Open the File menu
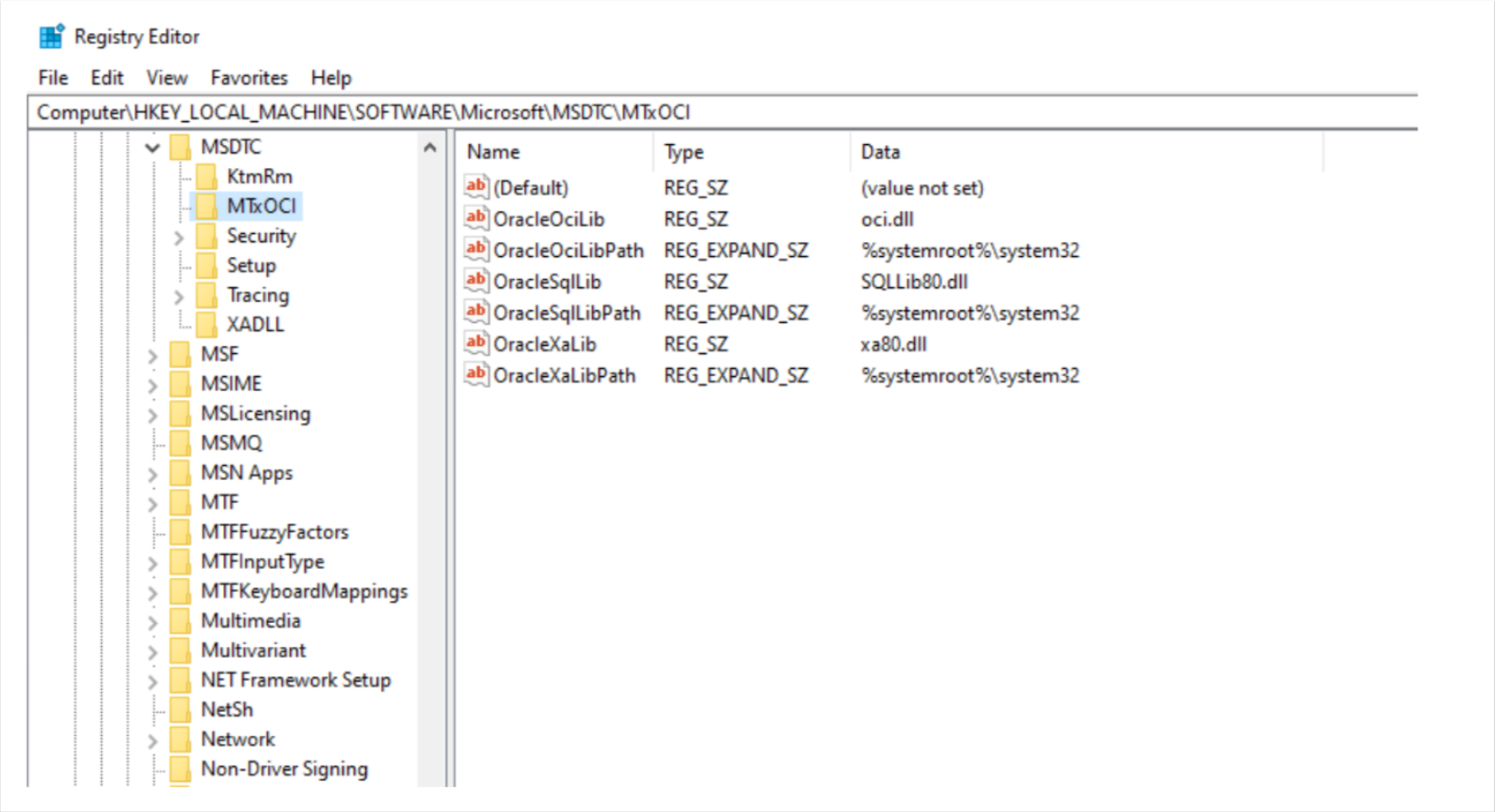This screenshot has height=812, width=1495. (52, 78)
